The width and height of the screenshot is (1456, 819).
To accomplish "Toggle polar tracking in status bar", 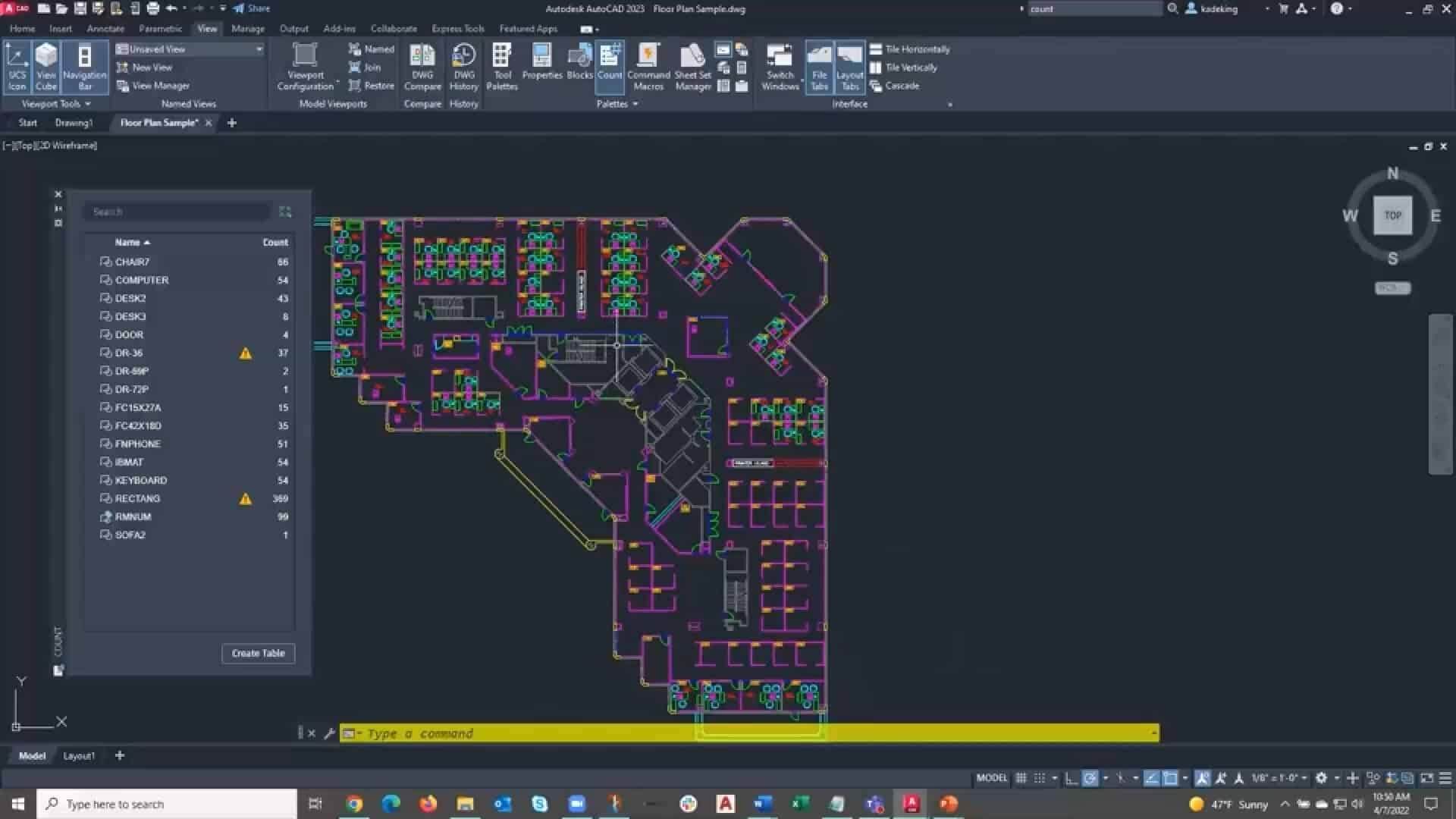I will 1090,778.
